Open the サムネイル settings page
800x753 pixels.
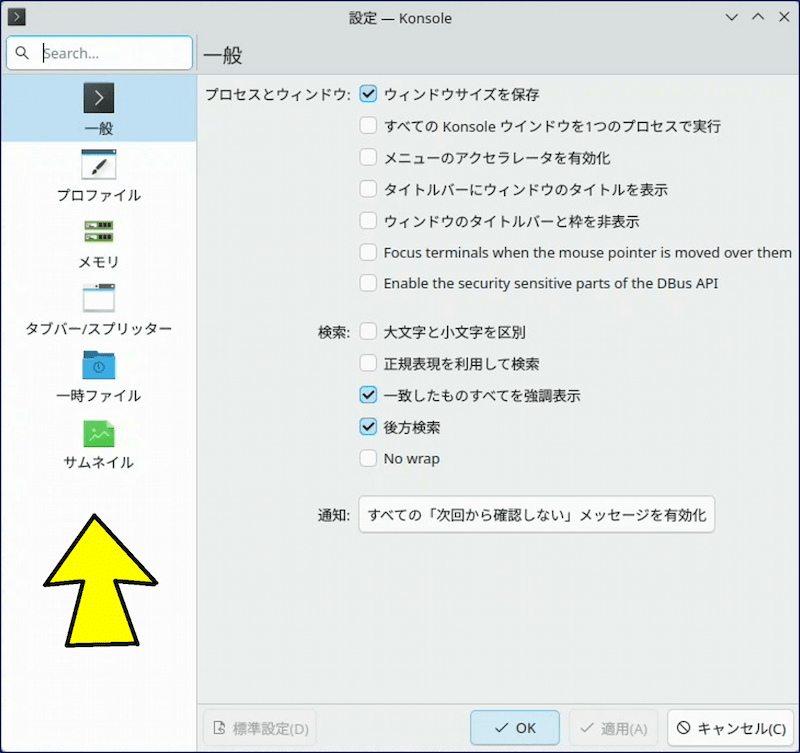click(98, 433)
